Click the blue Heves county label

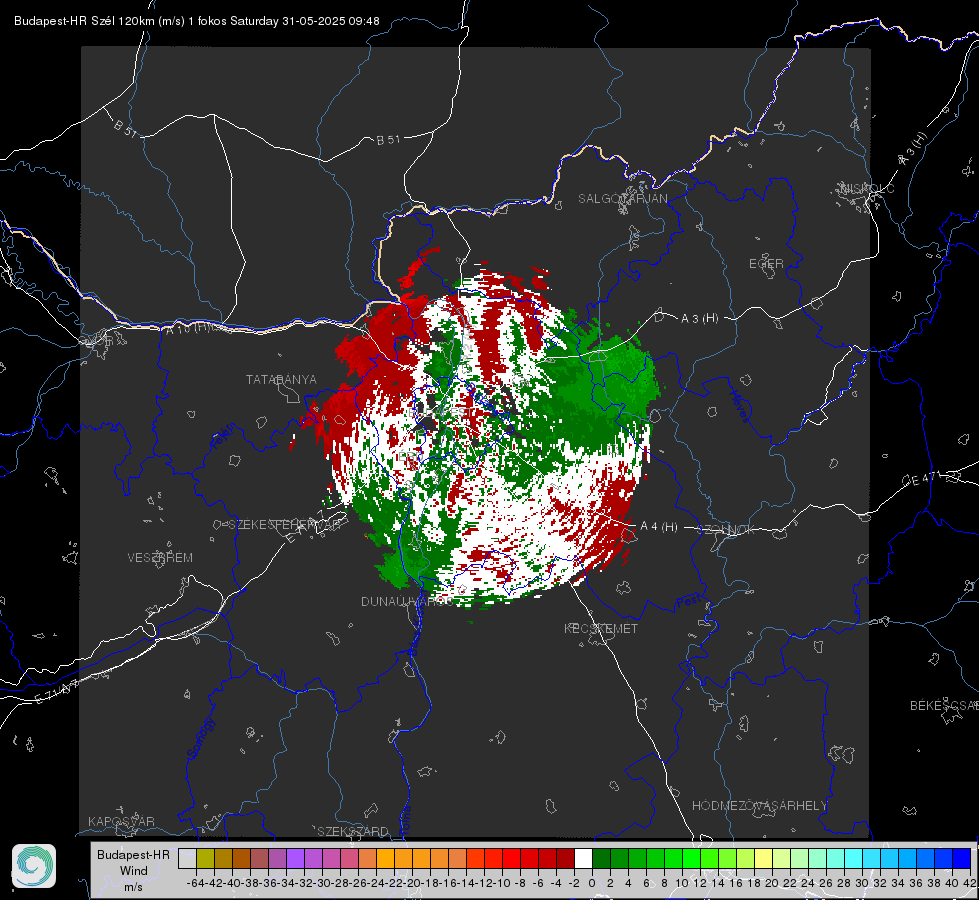(x=739, y=405)
